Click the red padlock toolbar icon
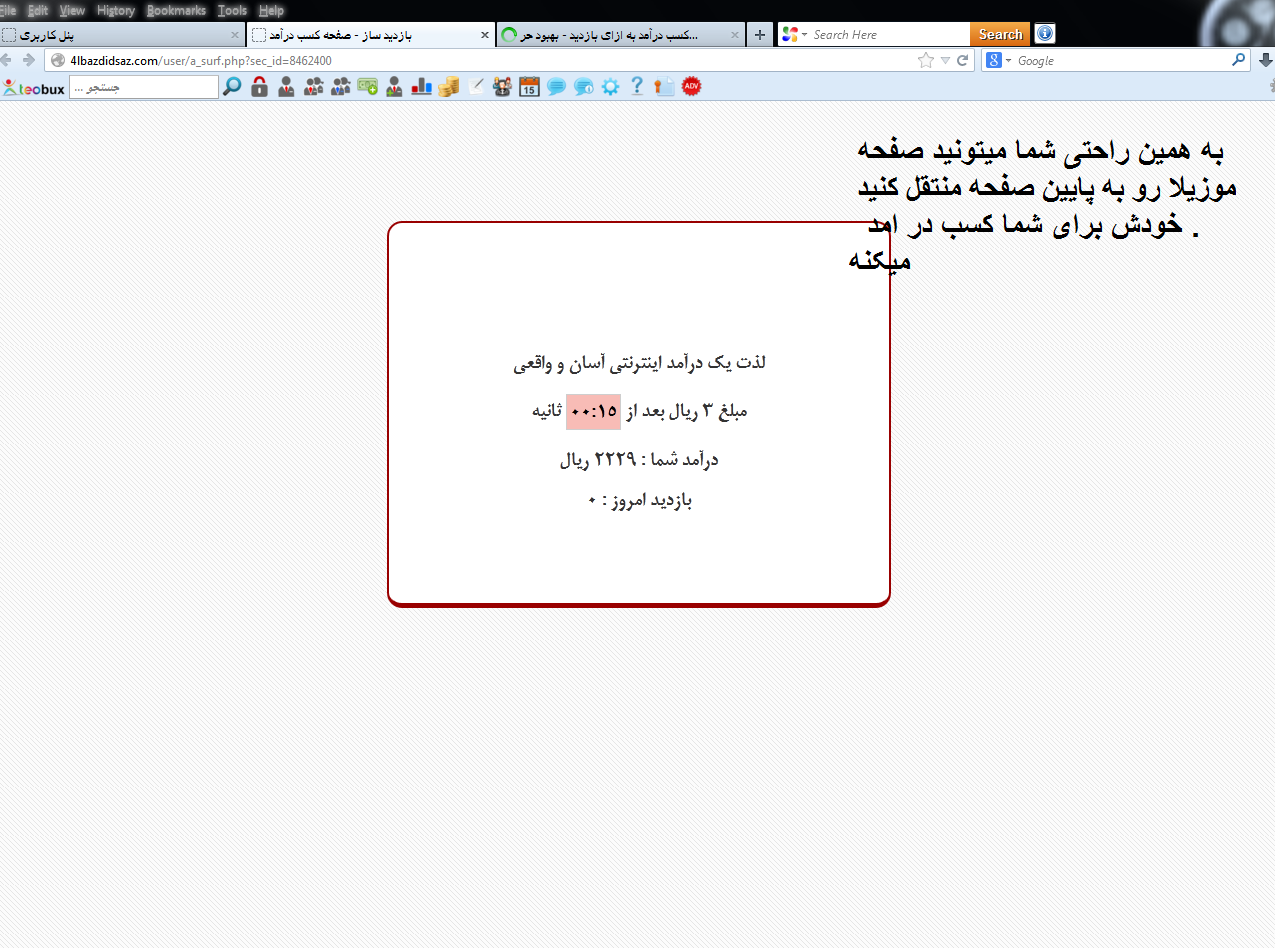This screenshot has height=948, width=1275. click(259, 87)
